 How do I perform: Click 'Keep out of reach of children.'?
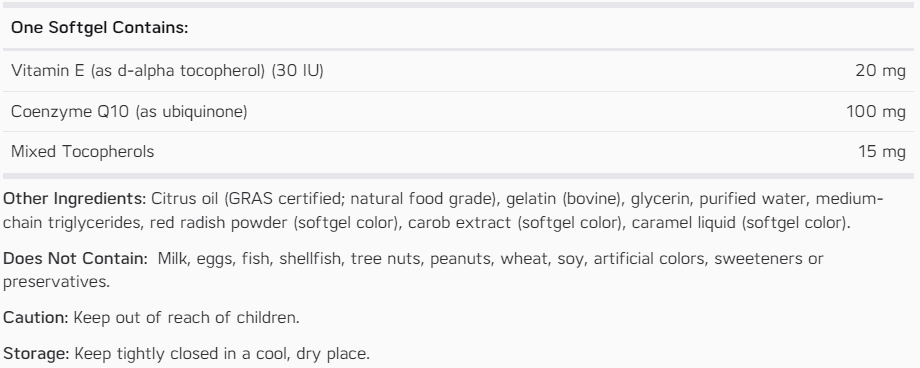click(x=187, y=318)
